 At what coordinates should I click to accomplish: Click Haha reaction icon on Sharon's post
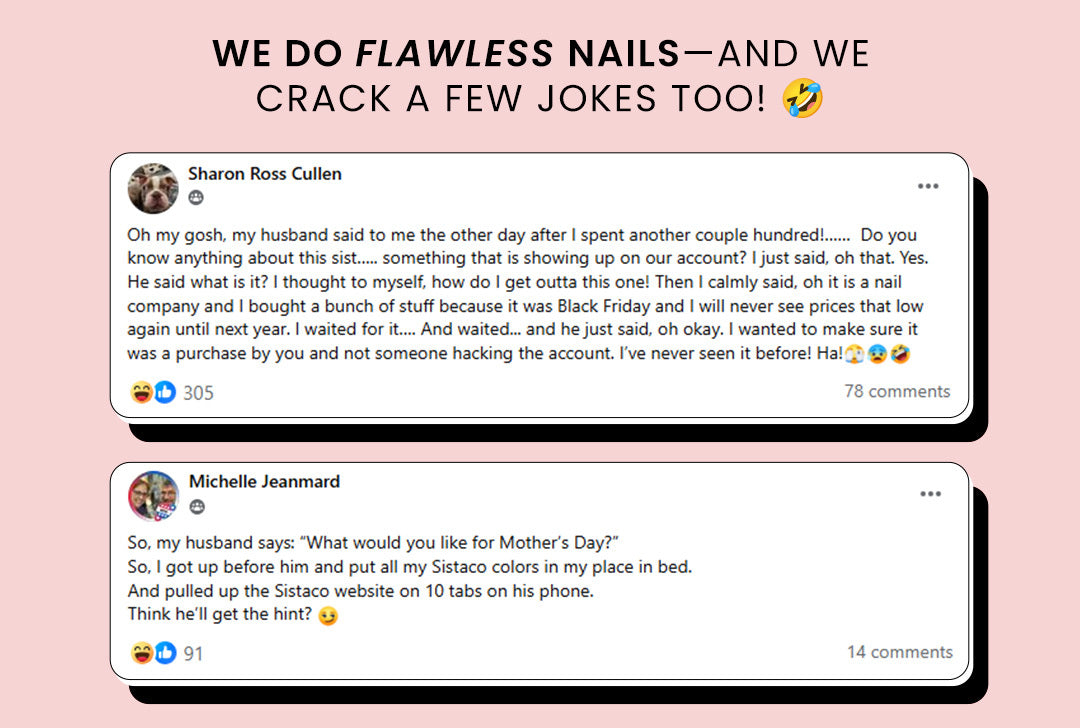point(143,392)
